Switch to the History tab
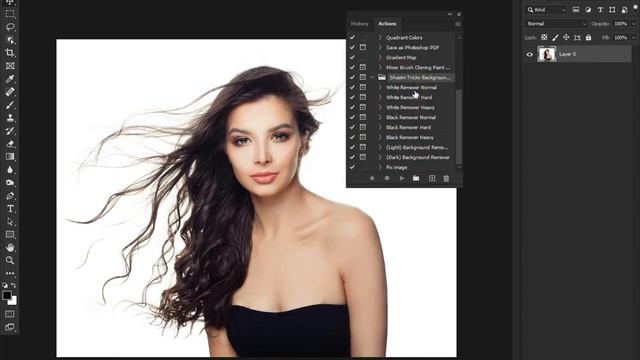The width and height of the screenshot is (640, 360). [x=359, y=24]
